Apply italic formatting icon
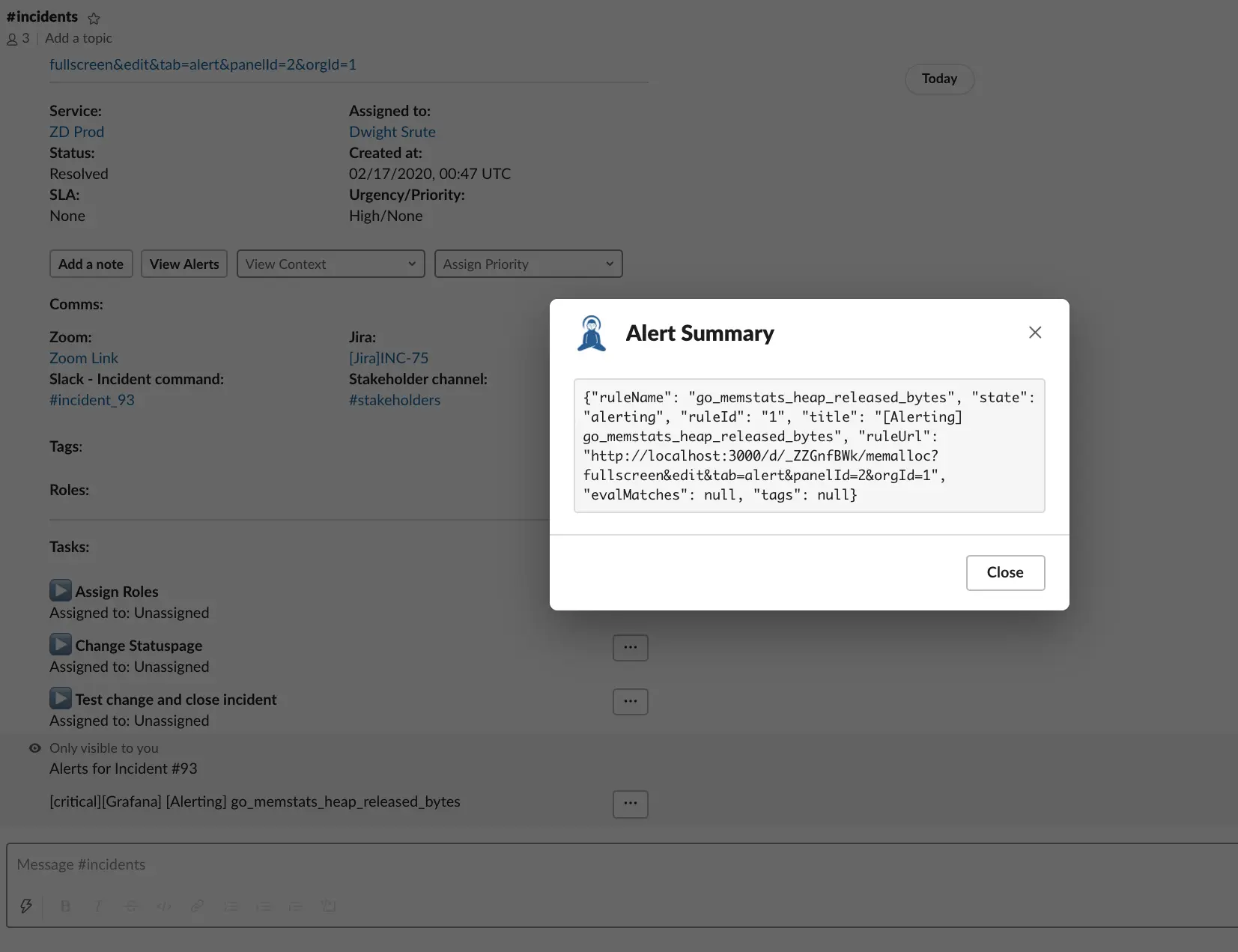1238x952 pixels. point(98,906)
